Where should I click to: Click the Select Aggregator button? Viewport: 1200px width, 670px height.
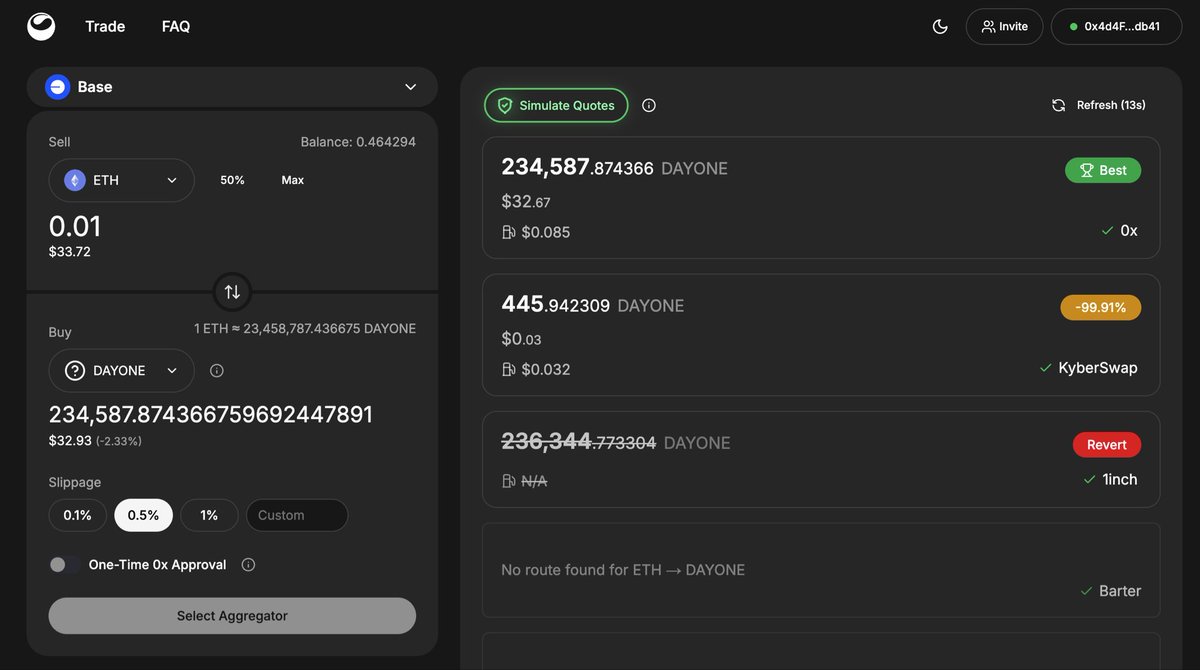click(232, 616)
